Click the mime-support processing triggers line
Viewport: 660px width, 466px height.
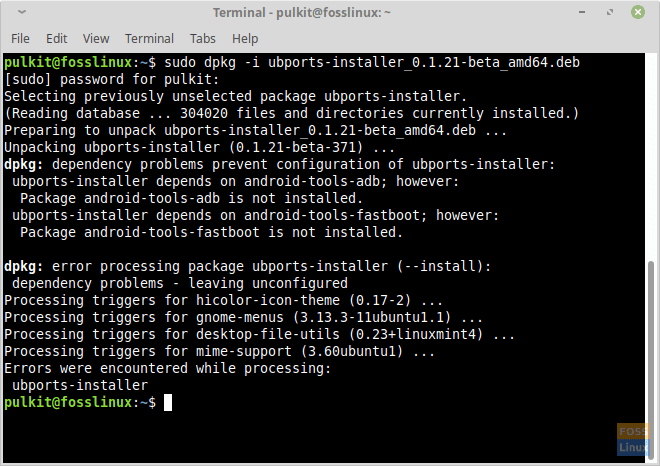pos(220,352)
